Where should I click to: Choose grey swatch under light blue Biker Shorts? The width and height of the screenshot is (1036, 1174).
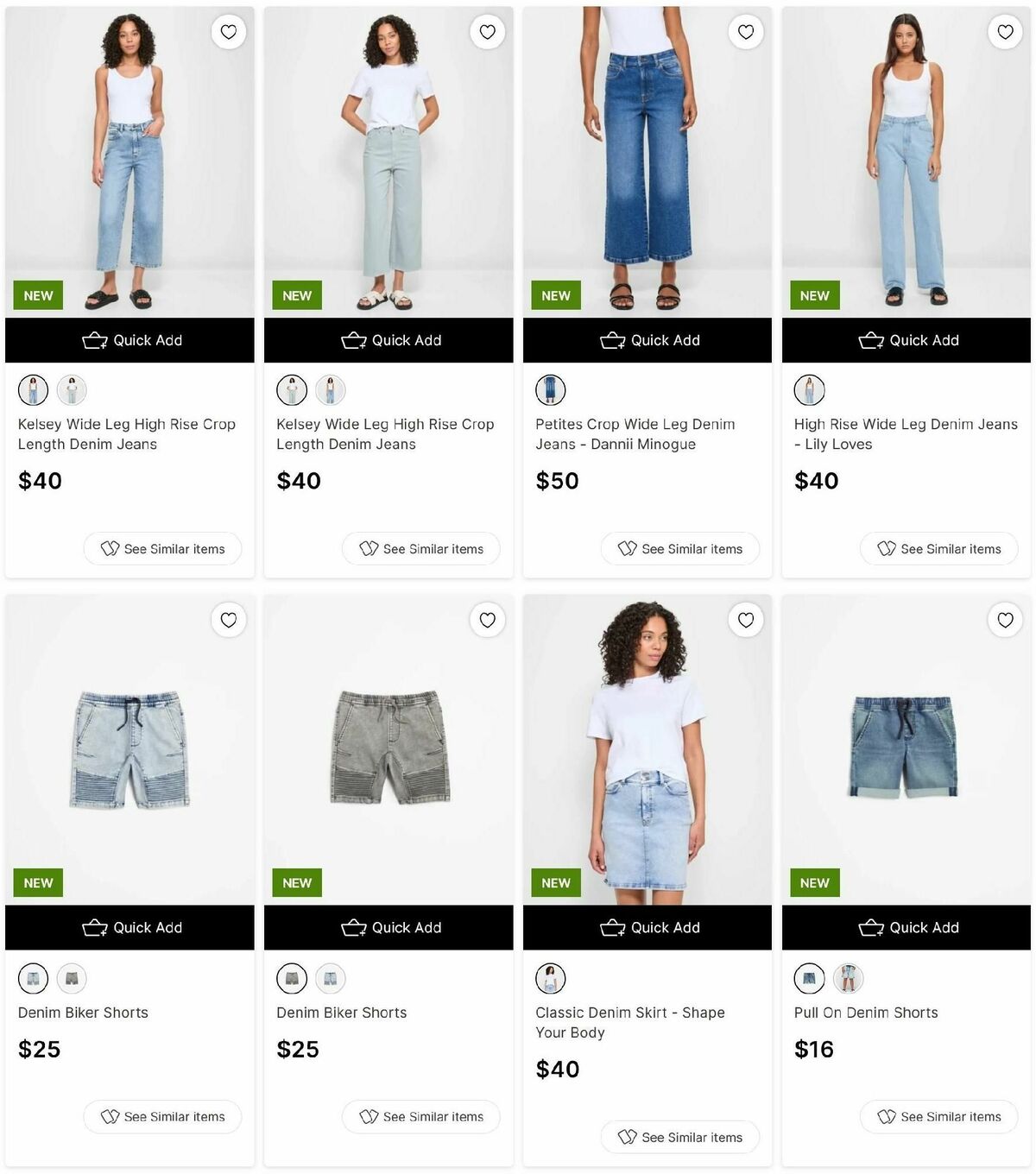click(72, 978)
